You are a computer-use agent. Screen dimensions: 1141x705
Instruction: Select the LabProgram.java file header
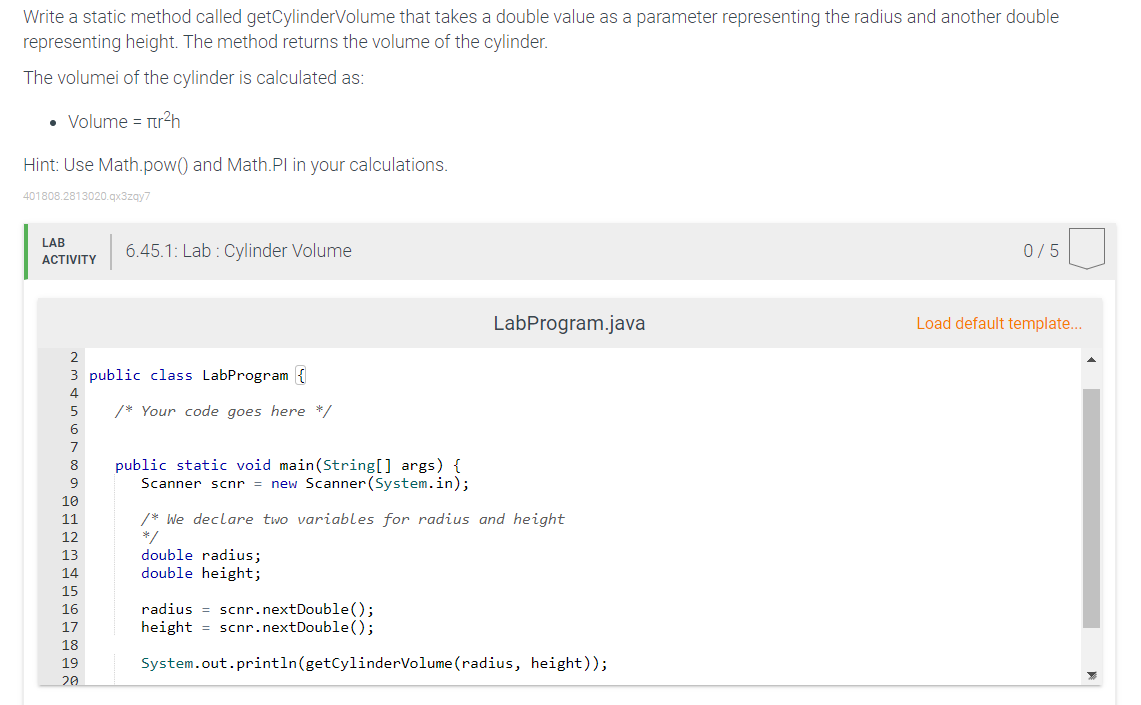pos(568,323)
